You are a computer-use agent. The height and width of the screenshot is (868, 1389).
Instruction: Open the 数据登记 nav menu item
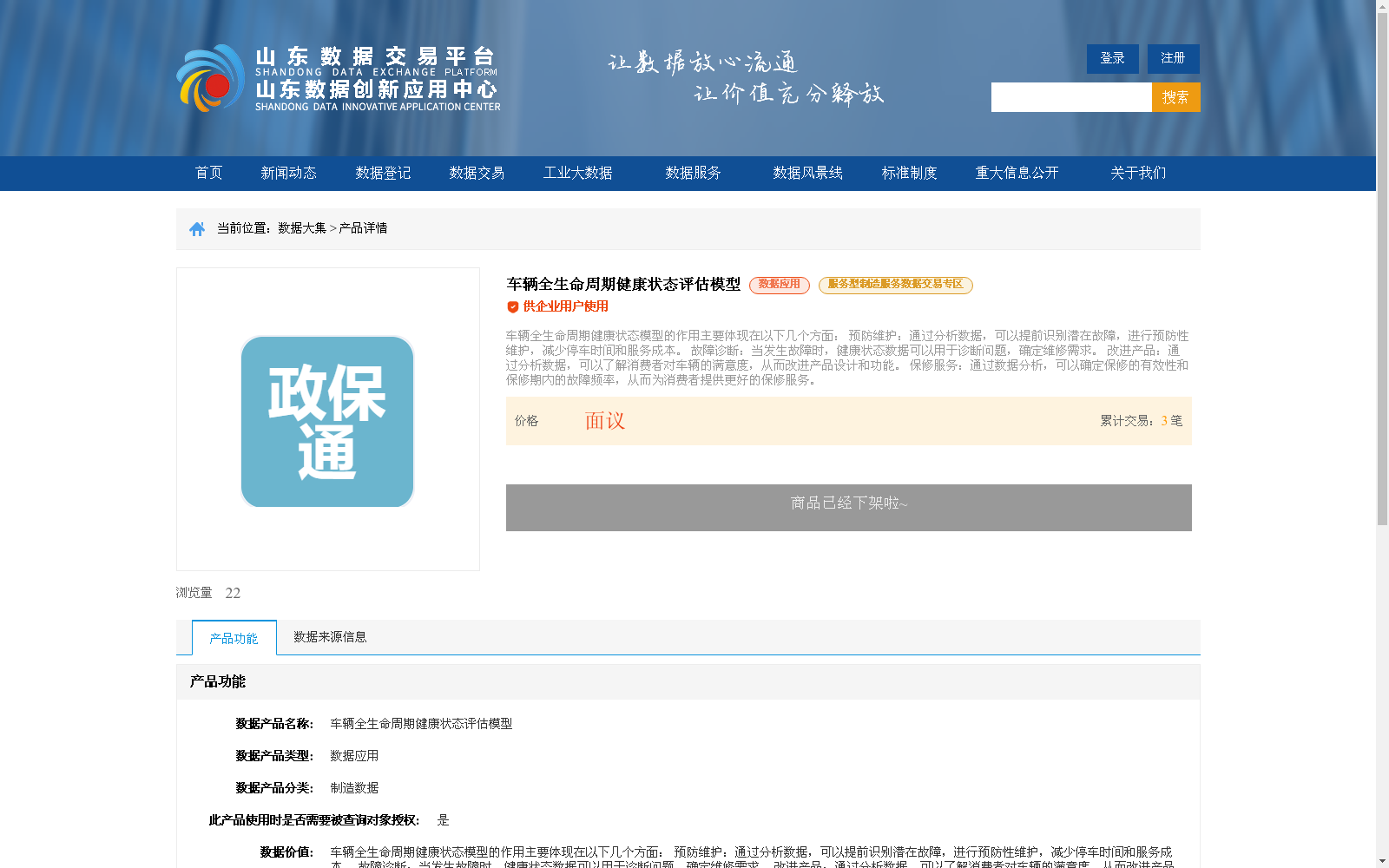383,173
